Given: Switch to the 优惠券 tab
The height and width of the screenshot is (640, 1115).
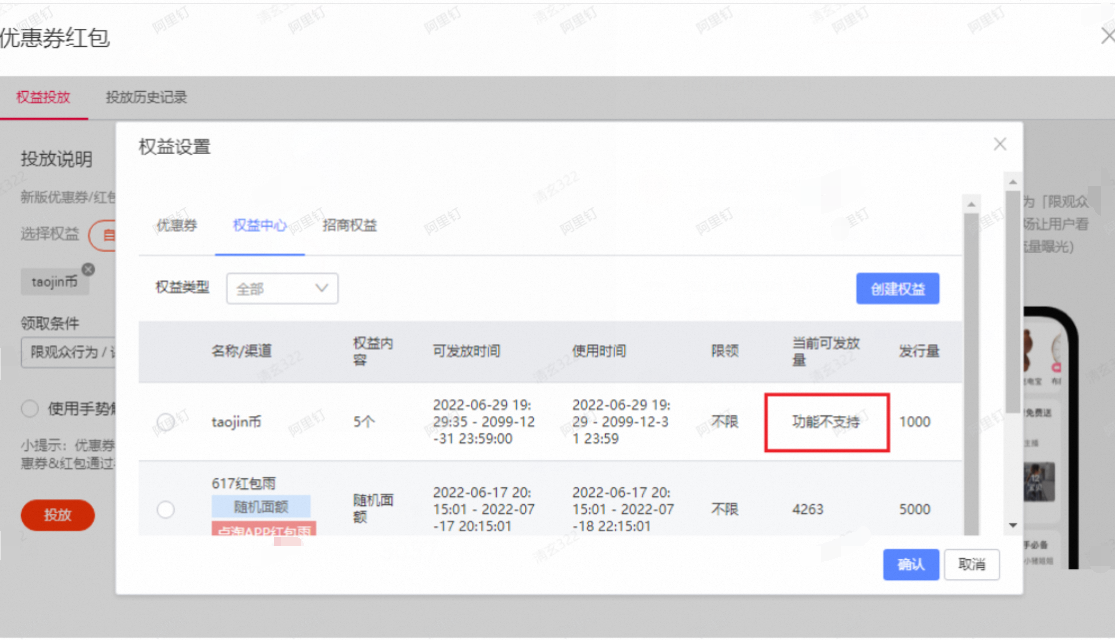Looking at the screenshot, I should (x=176, y=225).
